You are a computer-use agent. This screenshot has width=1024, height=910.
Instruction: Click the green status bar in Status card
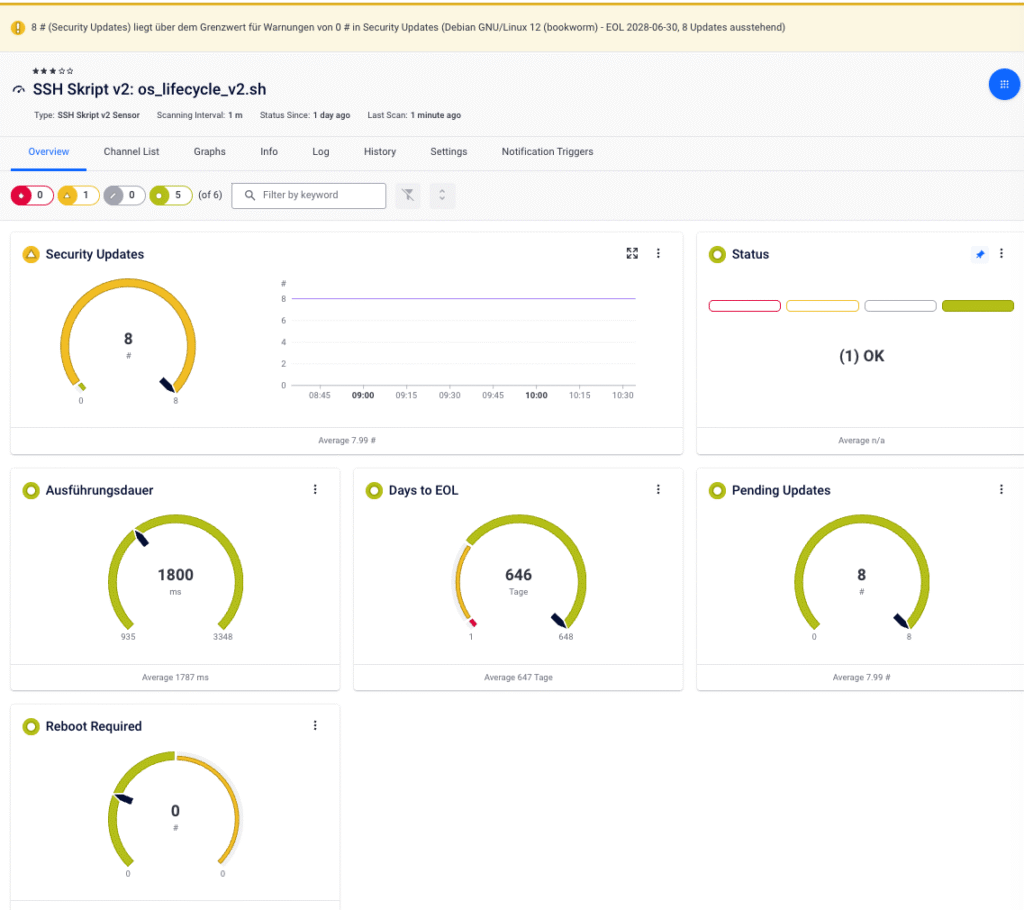pyautogui.click(x=978, y=306)
